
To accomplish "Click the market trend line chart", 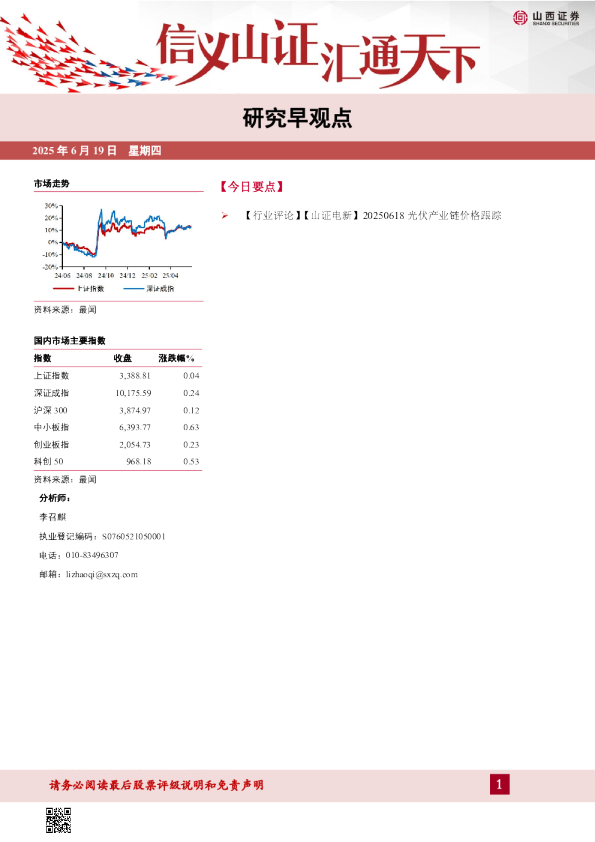I will 118,237.
